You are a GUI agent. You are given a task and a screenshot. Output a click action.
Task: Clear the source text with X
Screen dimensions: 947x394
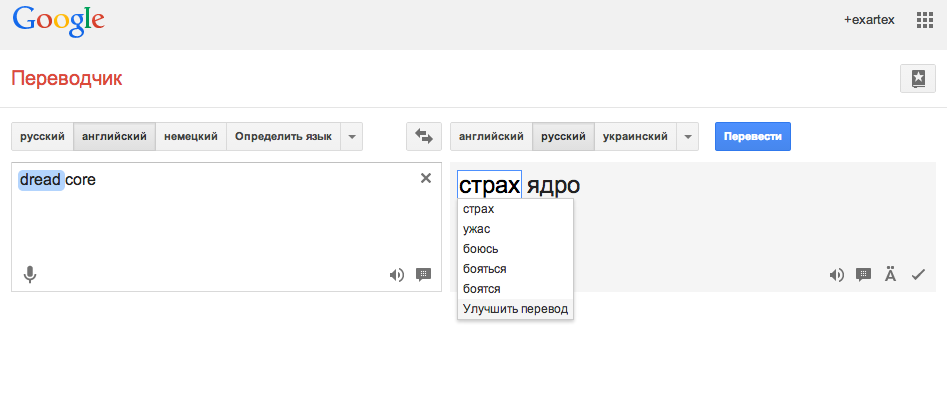pyautogui.click(x=426, y=178)
